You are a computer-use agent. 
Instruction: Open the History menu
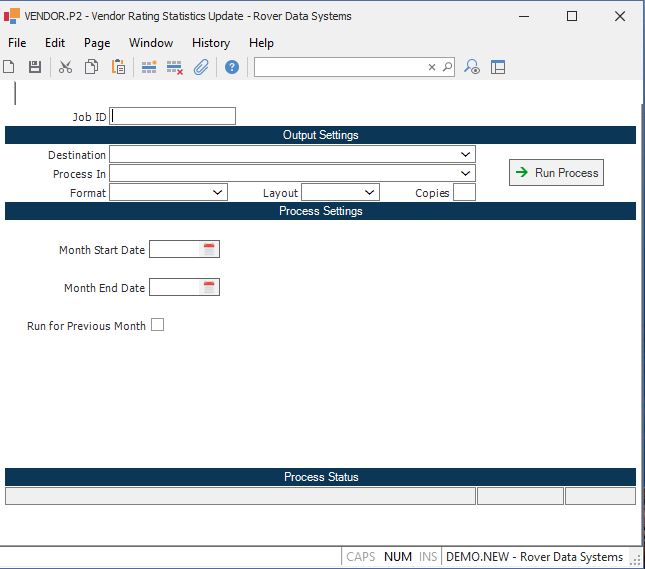210,43
